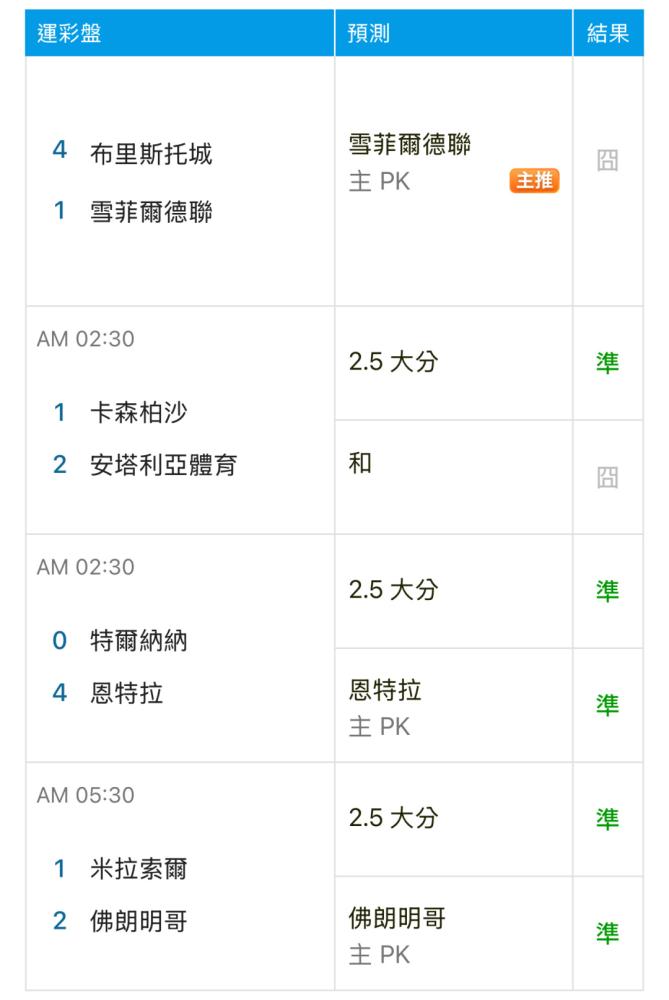Select the 結果 column header
Viewport: 669px width, 1000px height.
608,33
